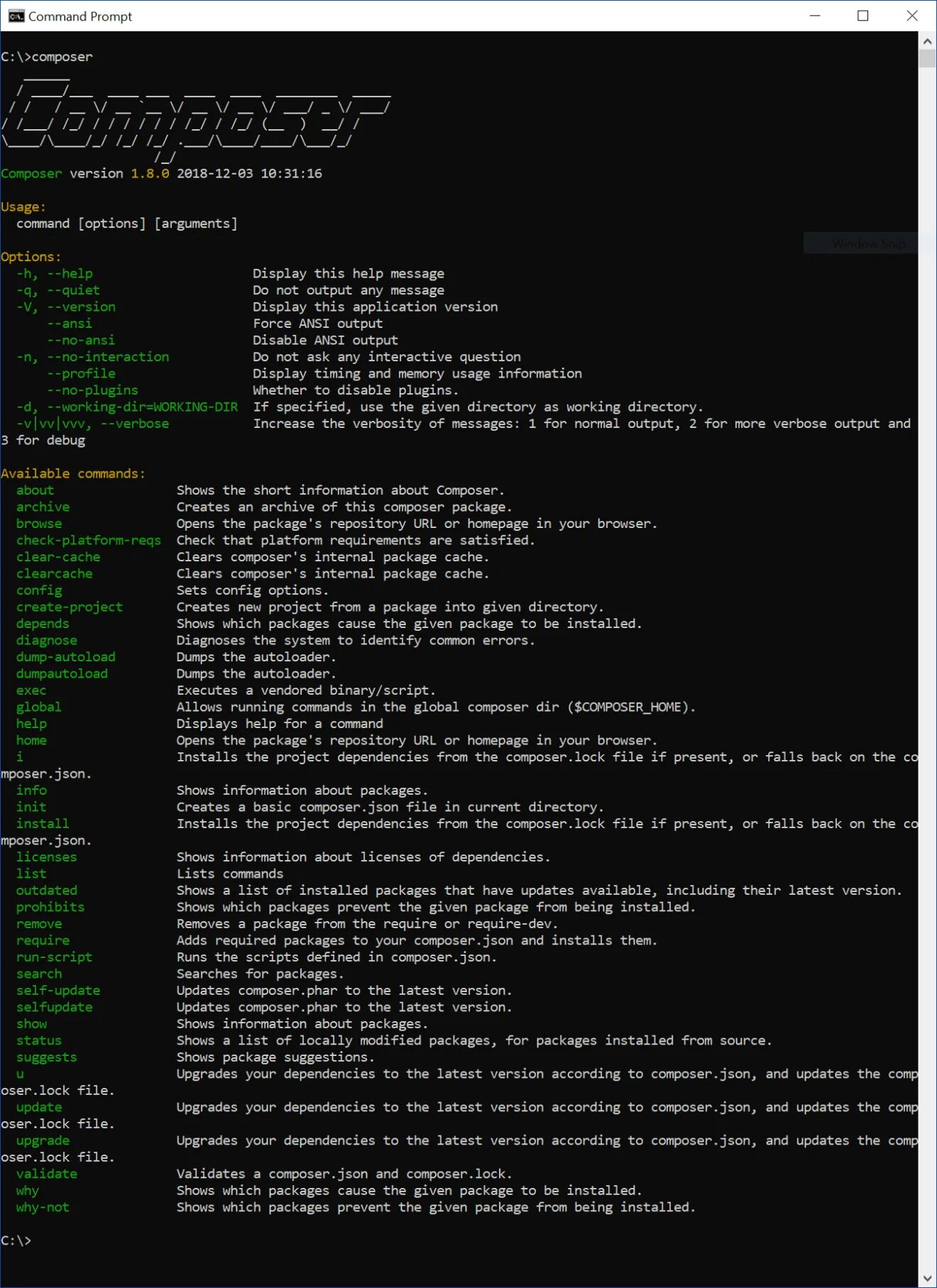
Task: Click the 'dumpautoload' command
Action: coord(62,673)
